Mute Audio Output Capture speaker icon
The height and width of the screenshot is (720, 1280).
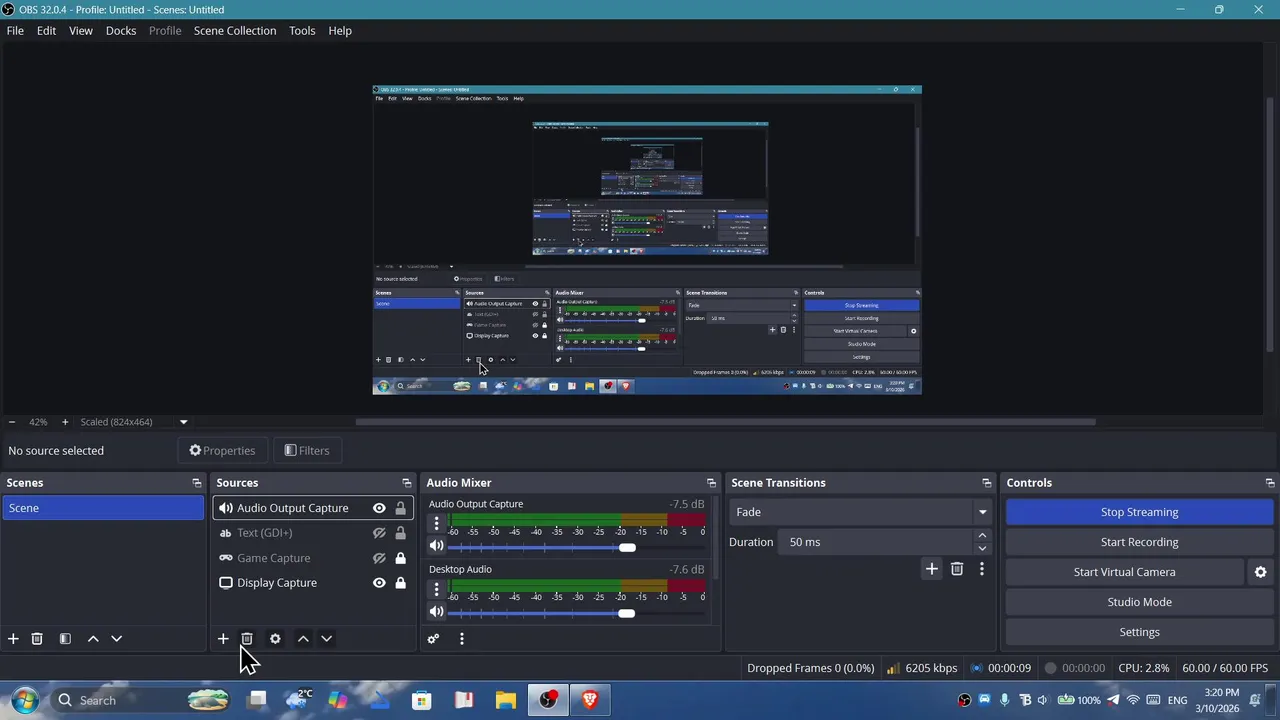pyautogui.click(x=436, y=546)
